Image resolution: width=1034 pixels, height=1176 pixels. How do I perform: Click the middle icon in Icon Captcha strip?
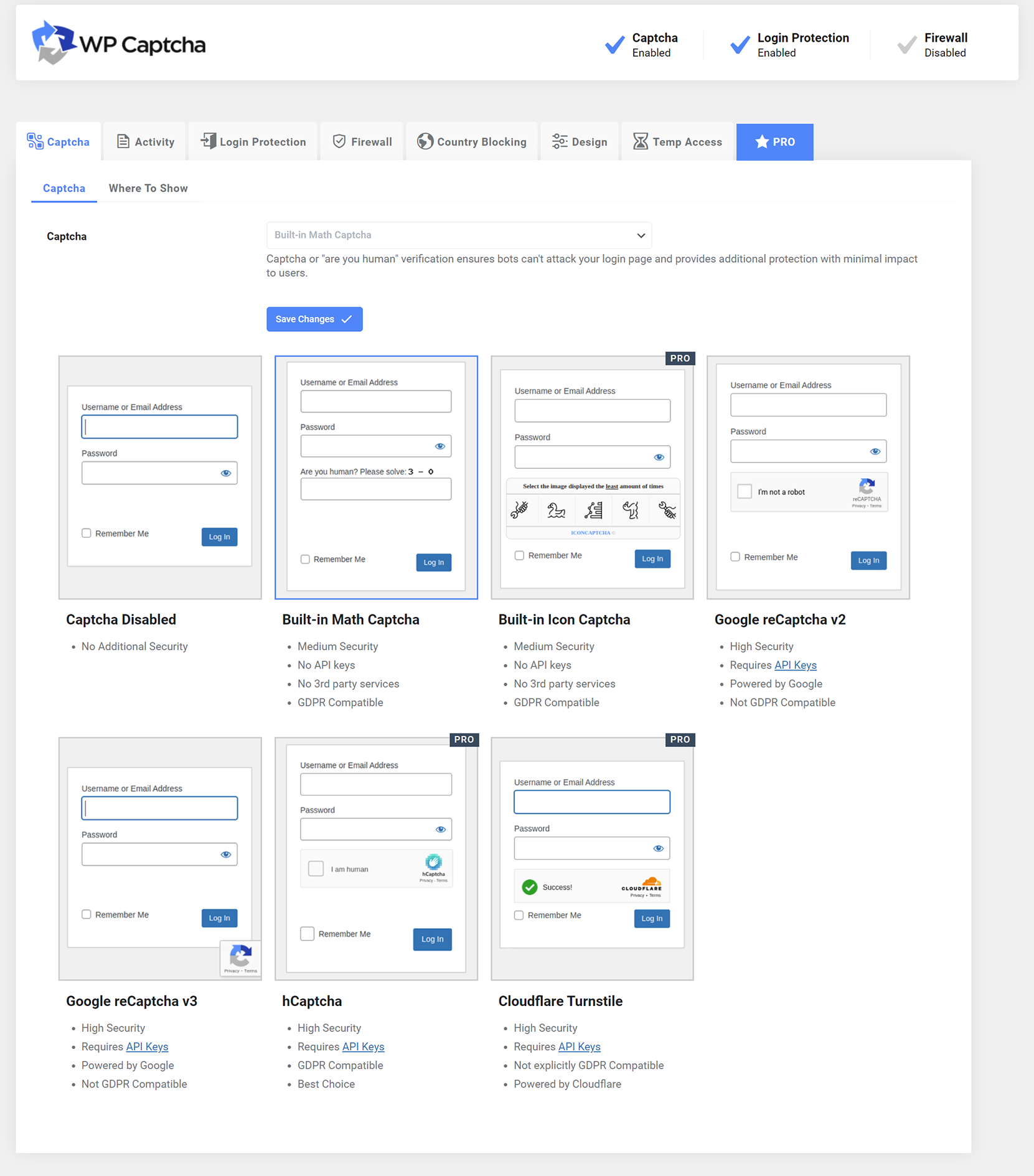[x=593, y=510]
